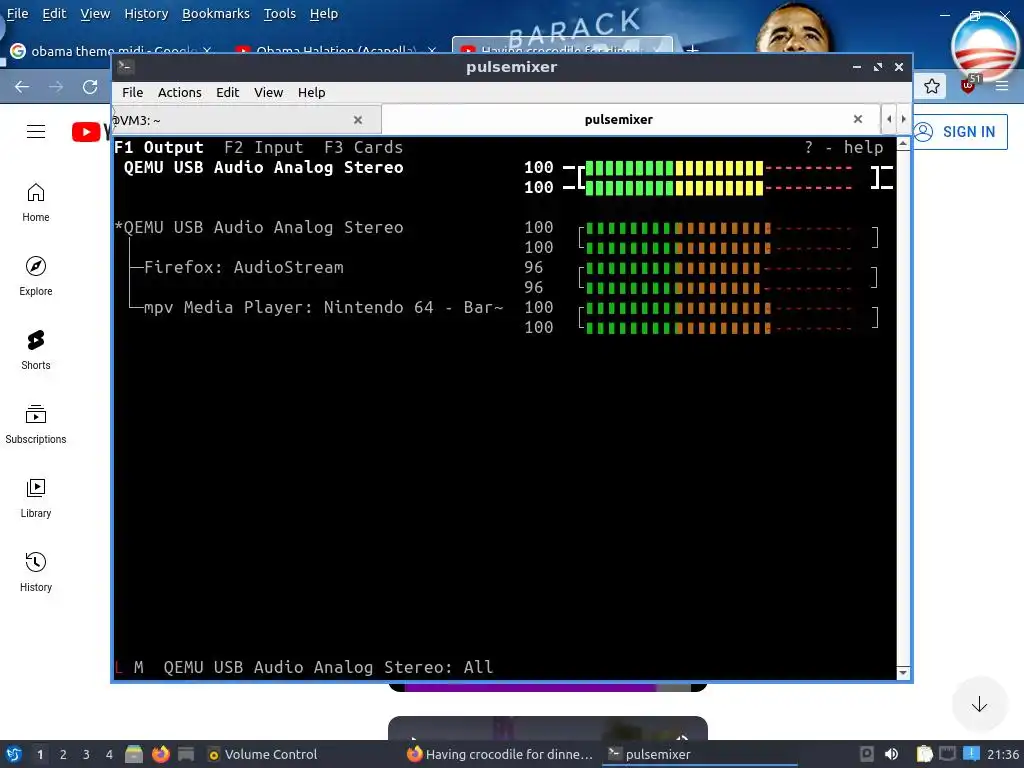Open YouTube Home in sidebar
The height and width of the screenshot is (768, 1024).
35,202
